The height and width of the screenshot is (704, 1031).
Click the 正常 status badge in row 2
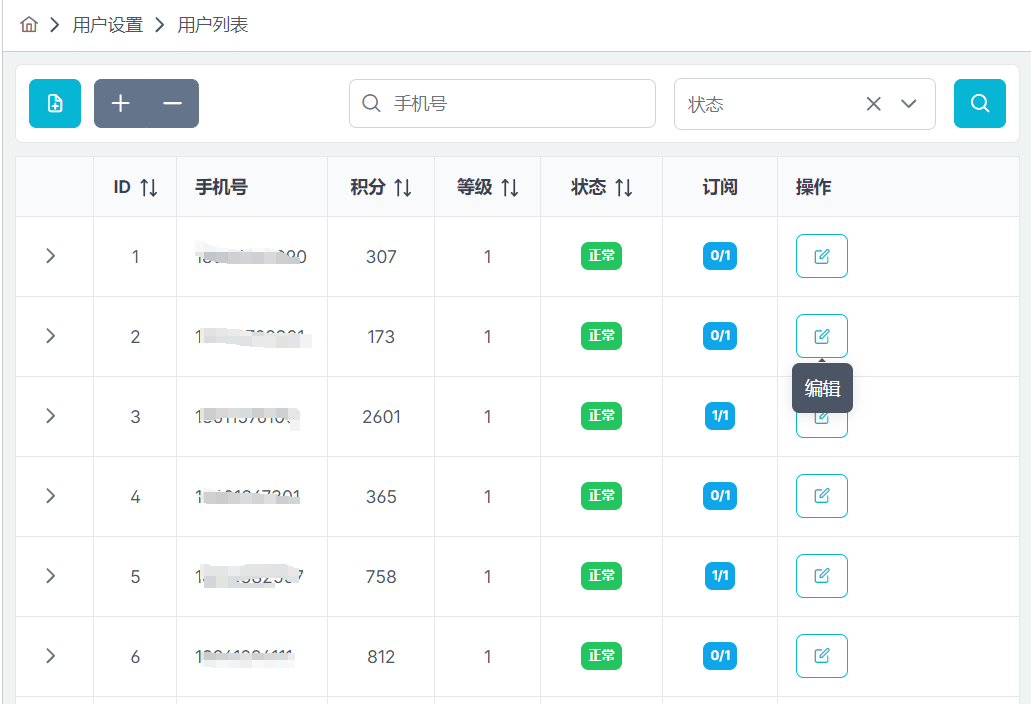click(601, 336)
